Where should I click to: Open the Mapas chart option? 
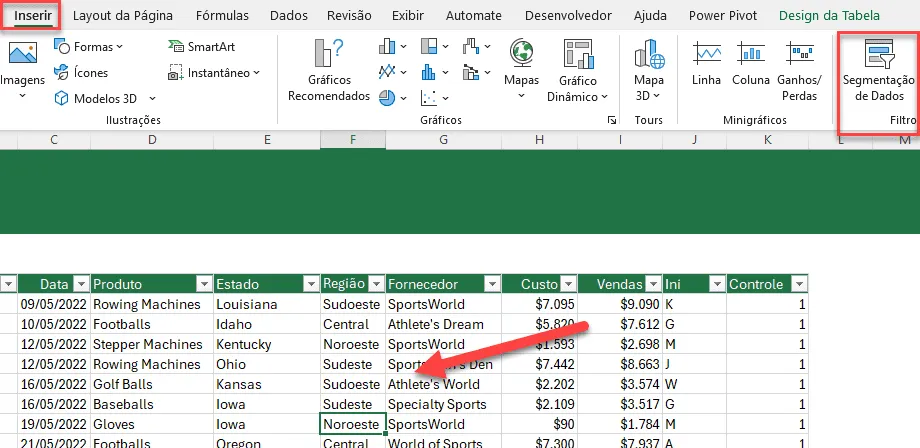pos(521,69)
